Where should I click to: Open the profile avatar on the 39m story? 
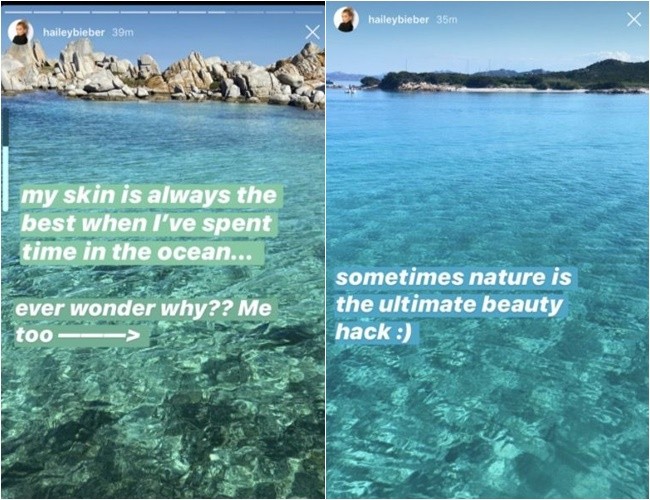20,32
